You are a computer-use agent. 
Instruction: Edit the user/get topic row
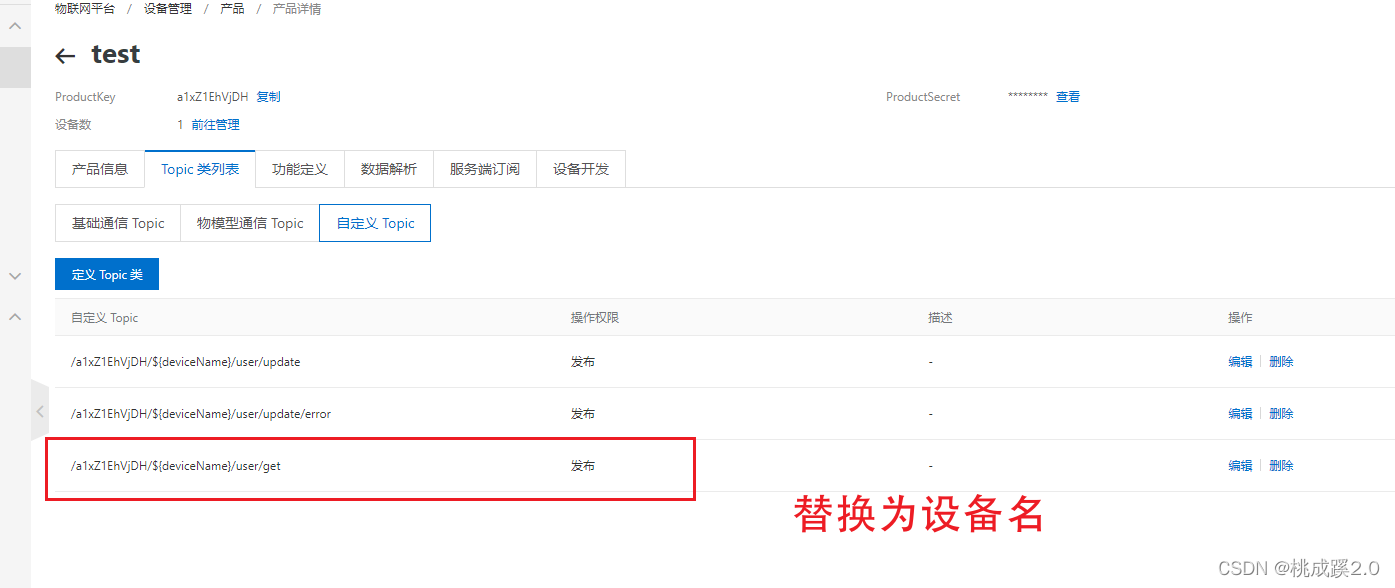[1240, 466]
